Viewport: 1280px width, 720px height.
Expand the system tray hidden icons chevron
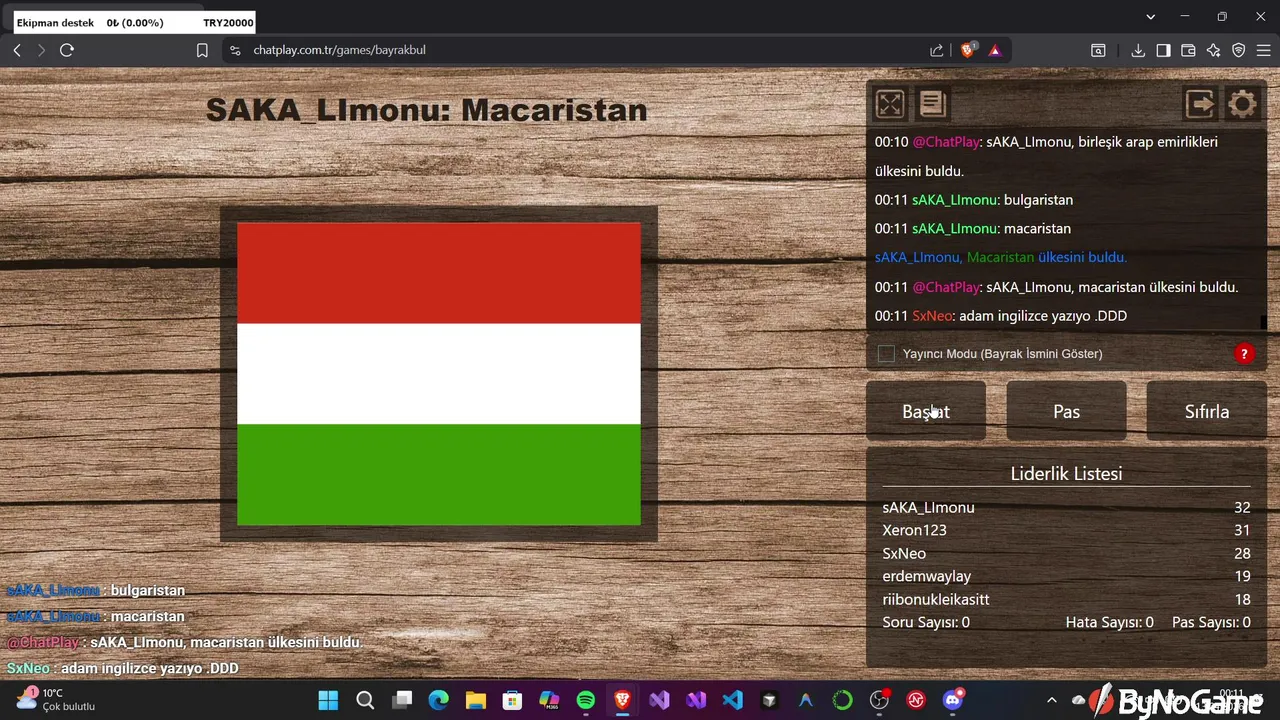pos(1051,700)
